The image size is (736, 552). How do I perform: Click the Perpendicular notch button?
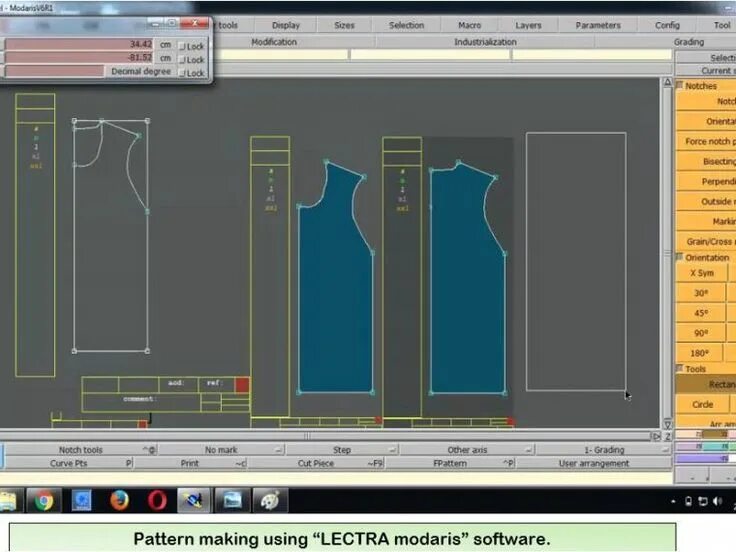coord(706,181)
